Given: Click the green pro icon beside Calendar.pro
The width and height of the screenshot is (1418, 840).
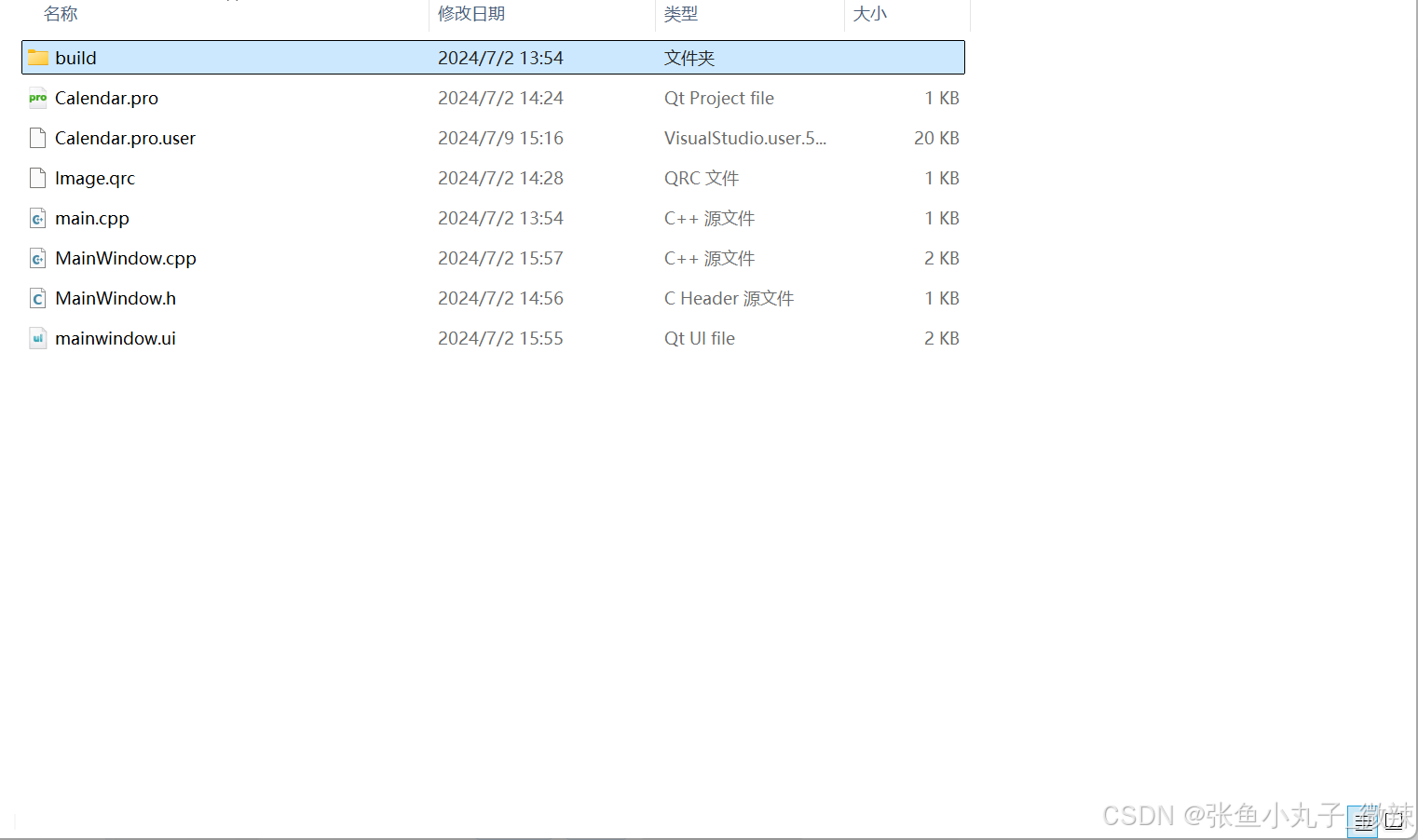Looking at the screenshot, I should tap(37, 98).
